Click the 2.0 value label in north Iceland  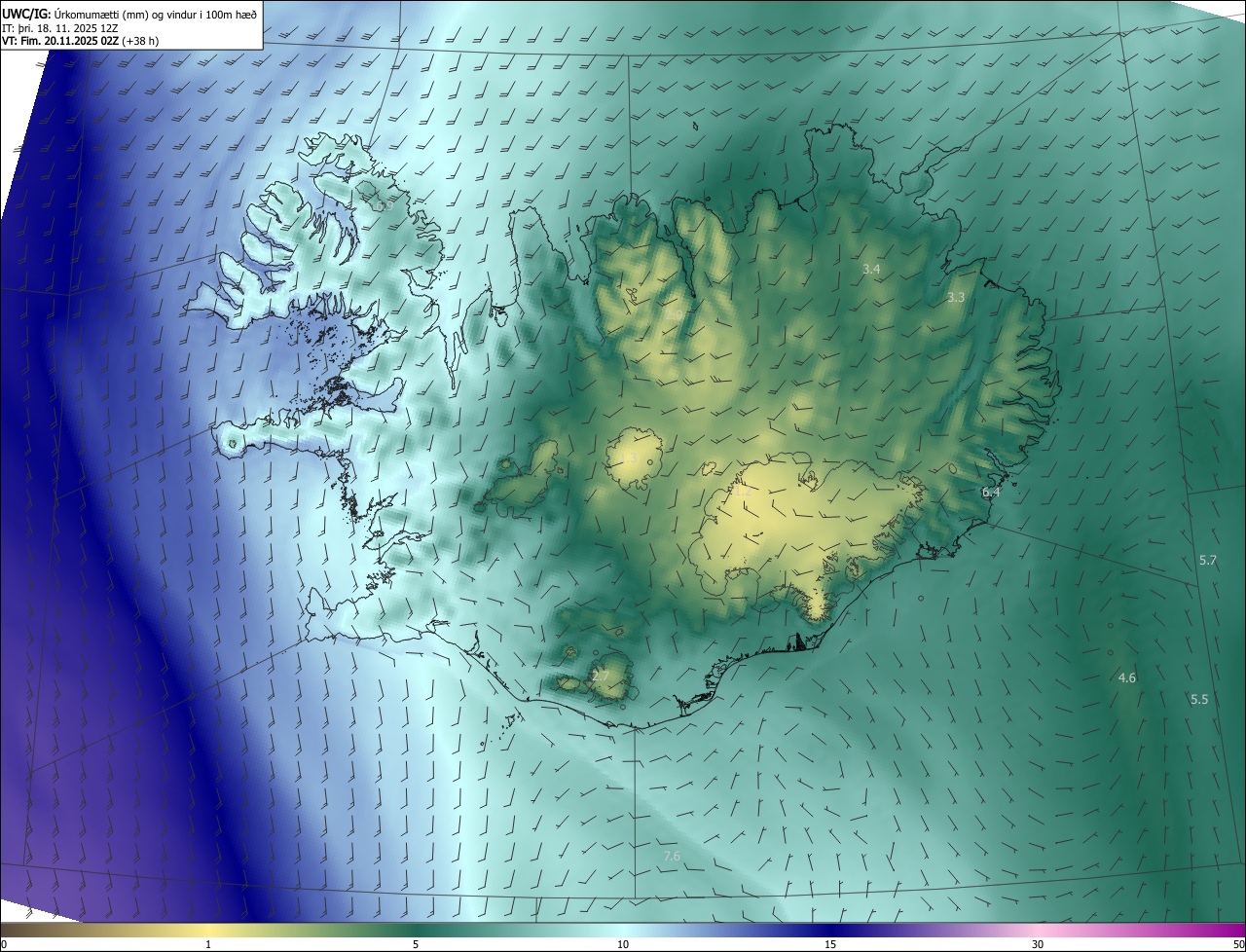point(674,314)
